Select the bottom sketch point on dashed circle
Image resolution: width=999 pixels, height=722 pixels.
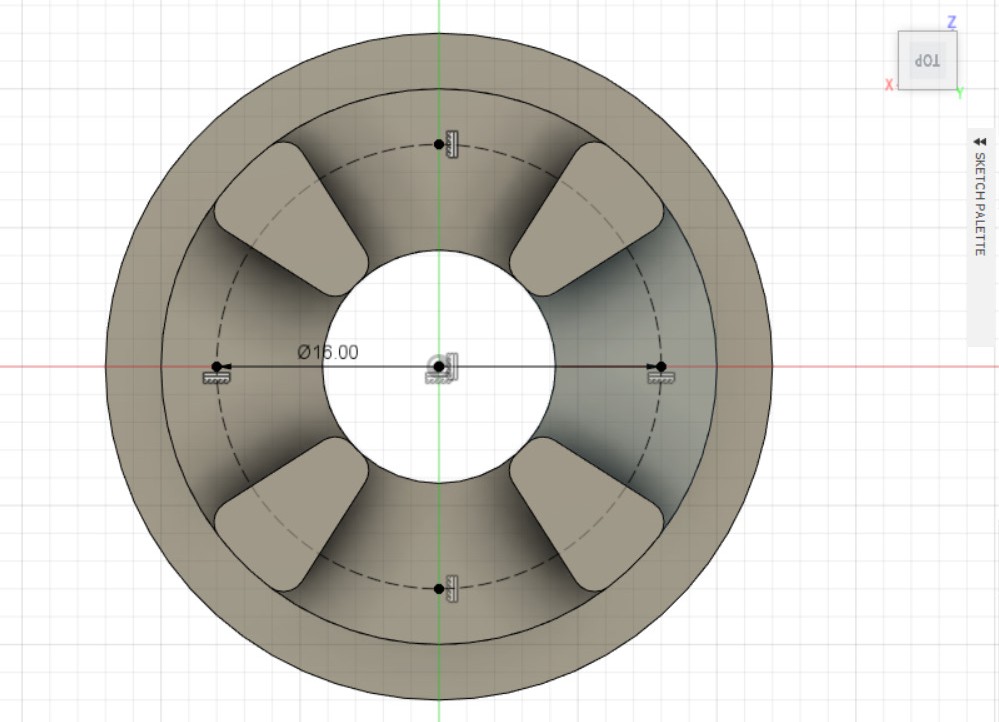(439, 589)
